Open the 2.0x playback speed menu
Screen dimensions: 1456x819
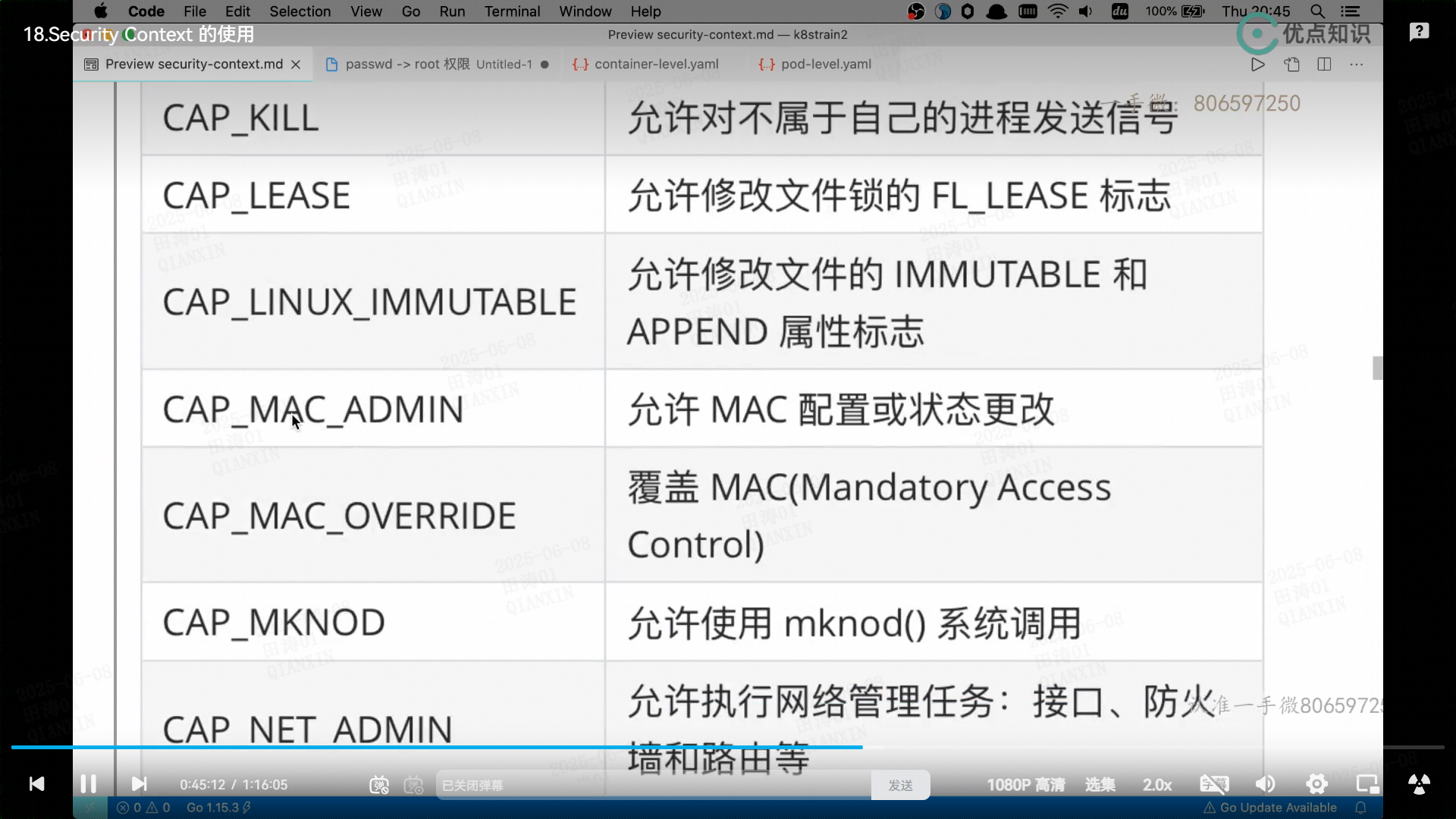point(1157,785)
